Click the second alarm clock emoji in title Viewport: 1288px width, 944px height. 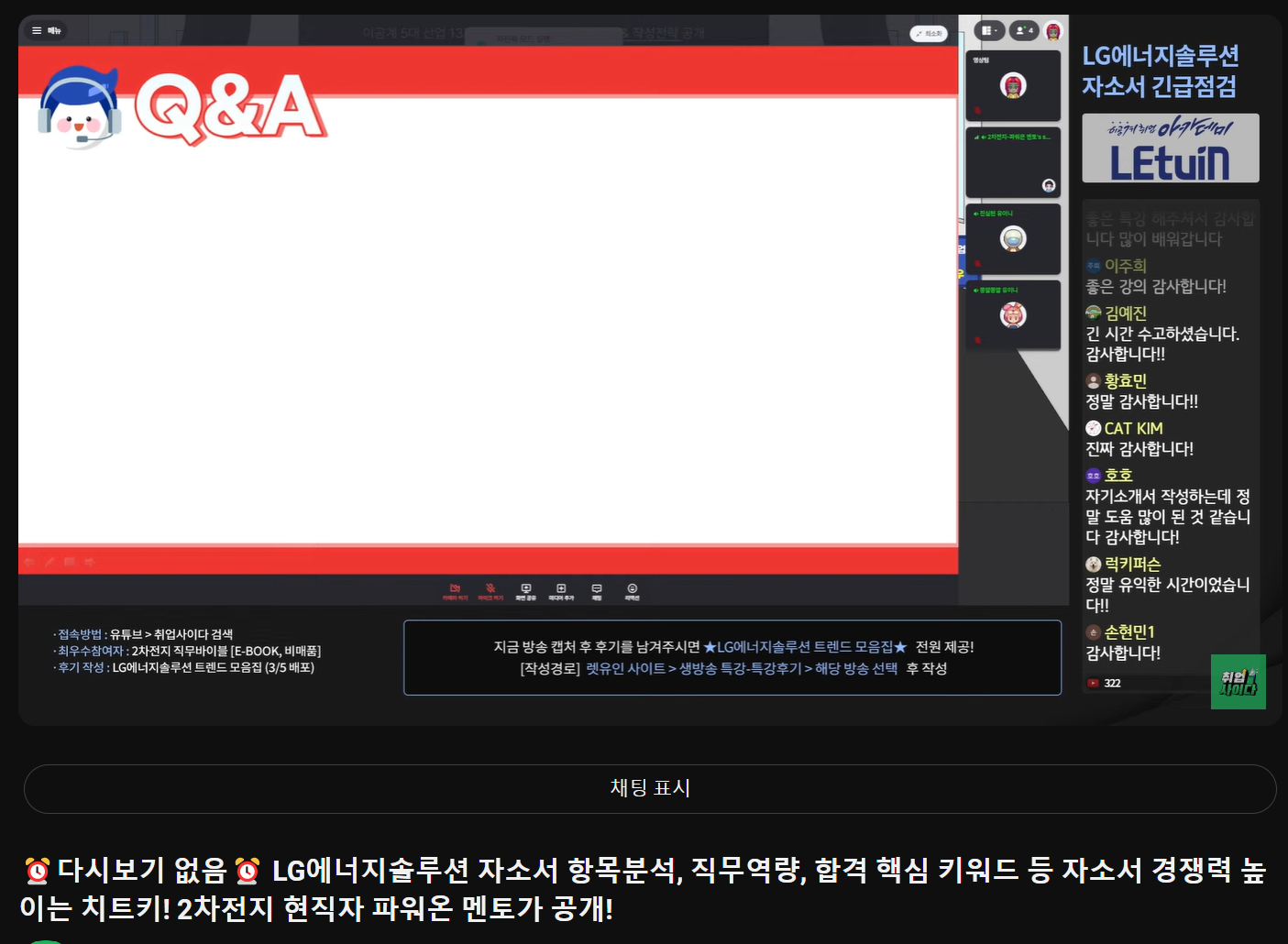point(248,870)
